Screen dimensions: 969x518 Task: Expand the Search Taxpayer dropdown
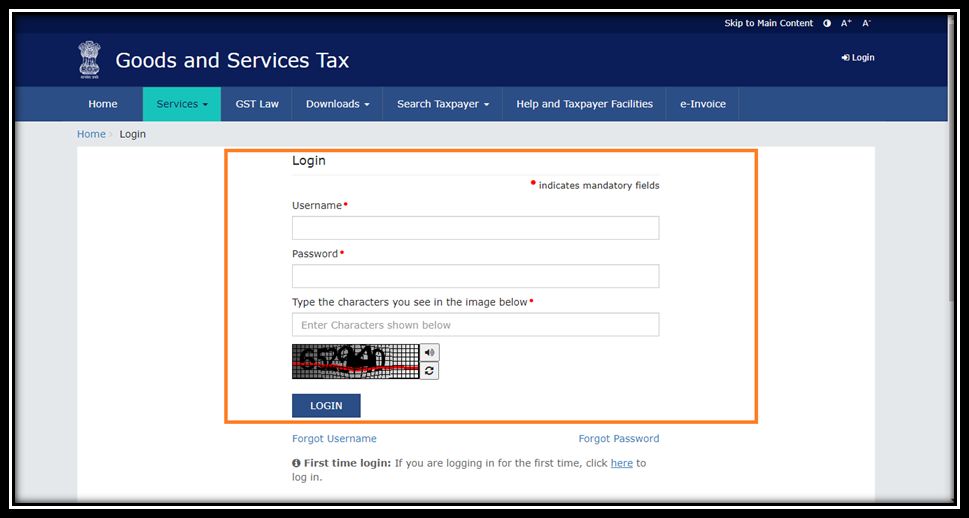tap(442, 104)
